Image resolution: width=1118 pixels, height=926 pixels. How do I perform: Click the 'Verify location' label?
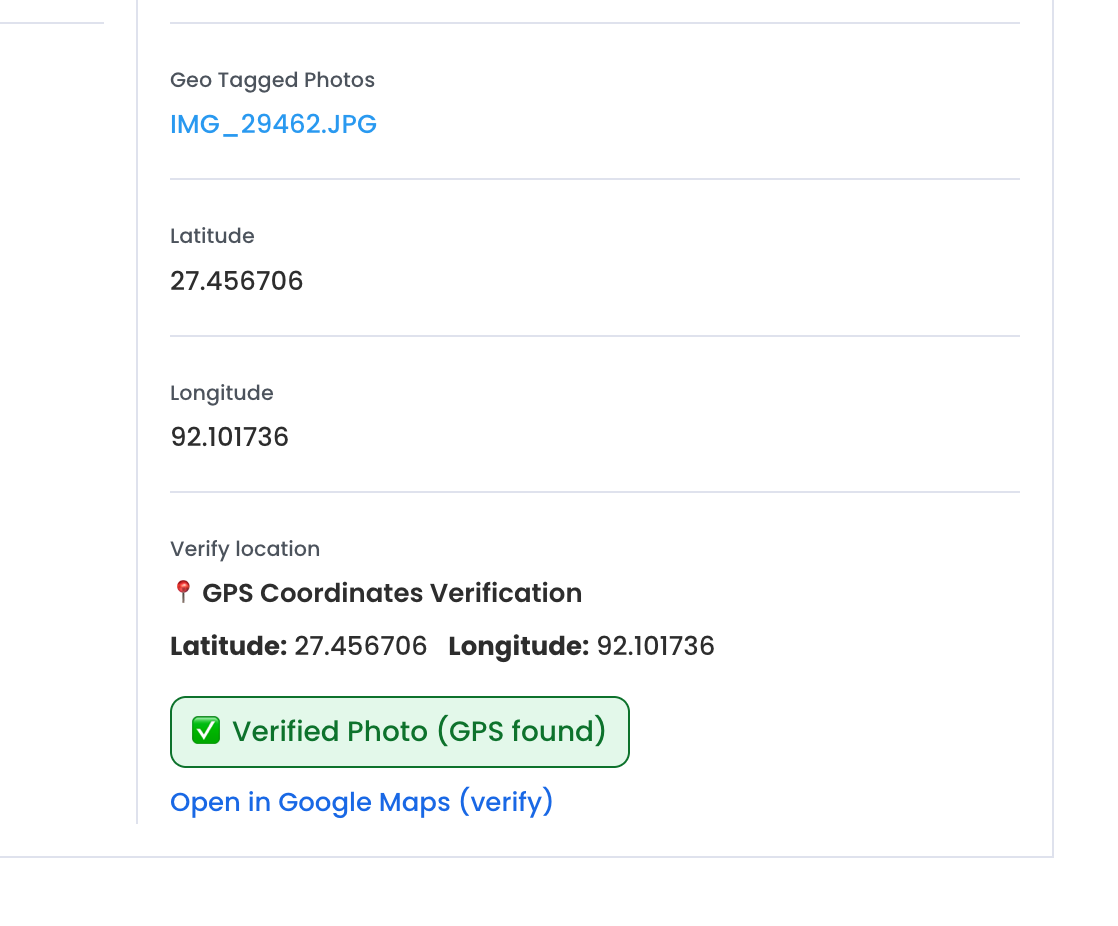(245, 549)
